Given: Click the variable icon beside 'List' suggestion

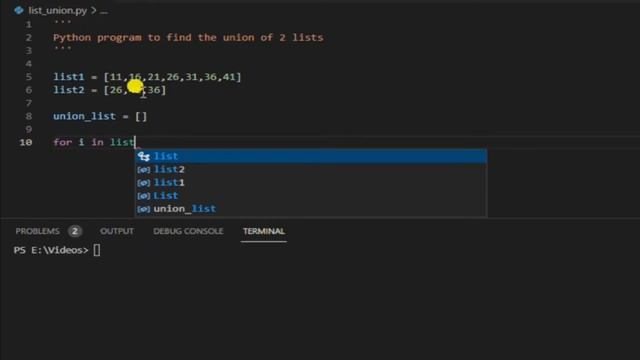Looking at the screenshot, I should point(144,196).
